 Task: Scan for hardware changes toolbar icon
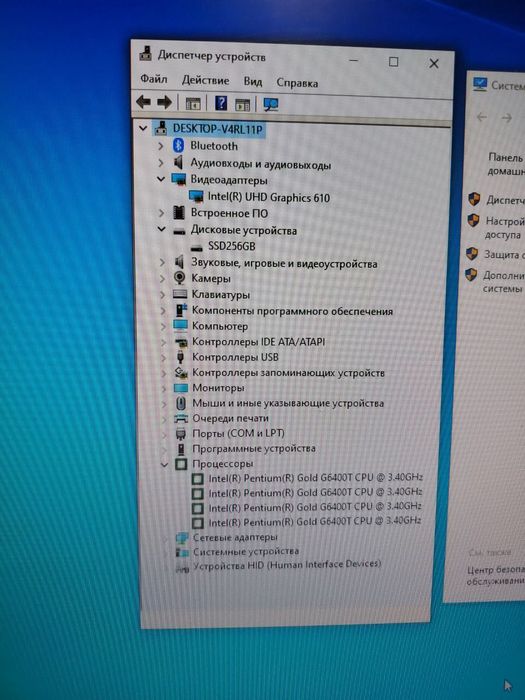(271, 105)
